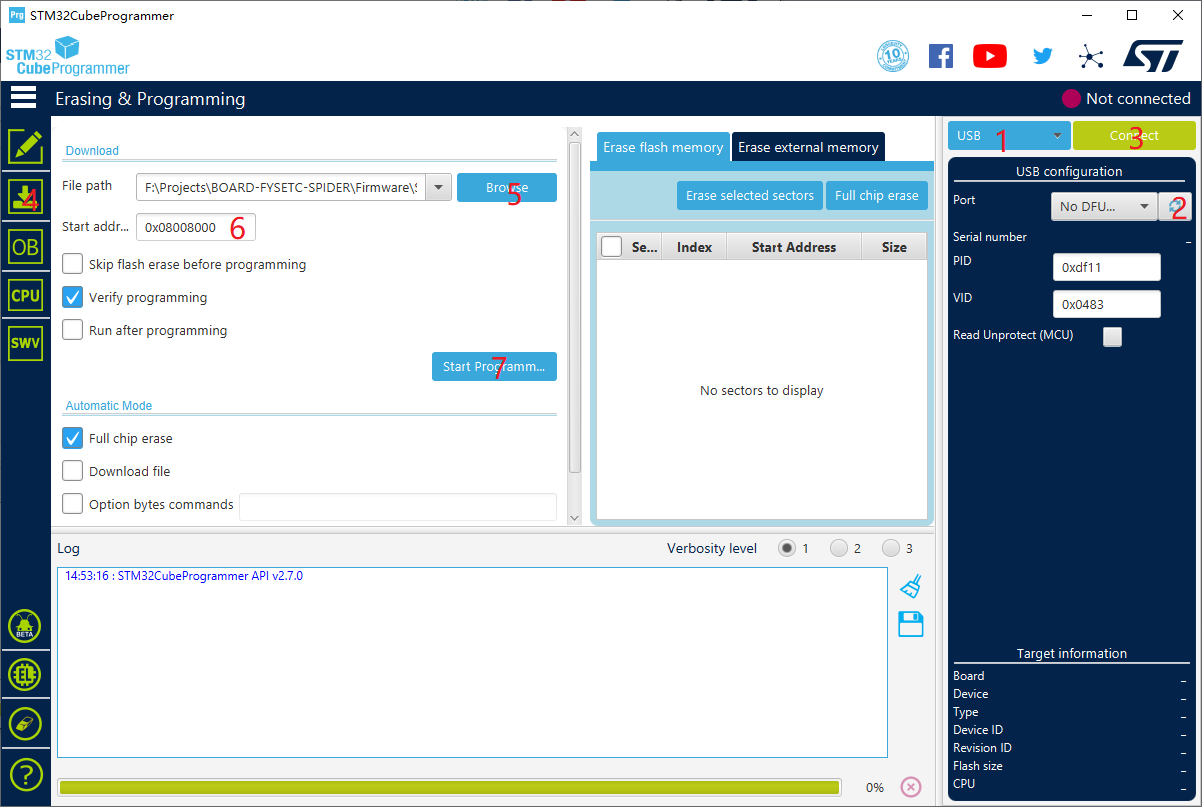Click the Option bytes commands text field
Viewport: 1202px width, 807px height.
pos(398,506)
